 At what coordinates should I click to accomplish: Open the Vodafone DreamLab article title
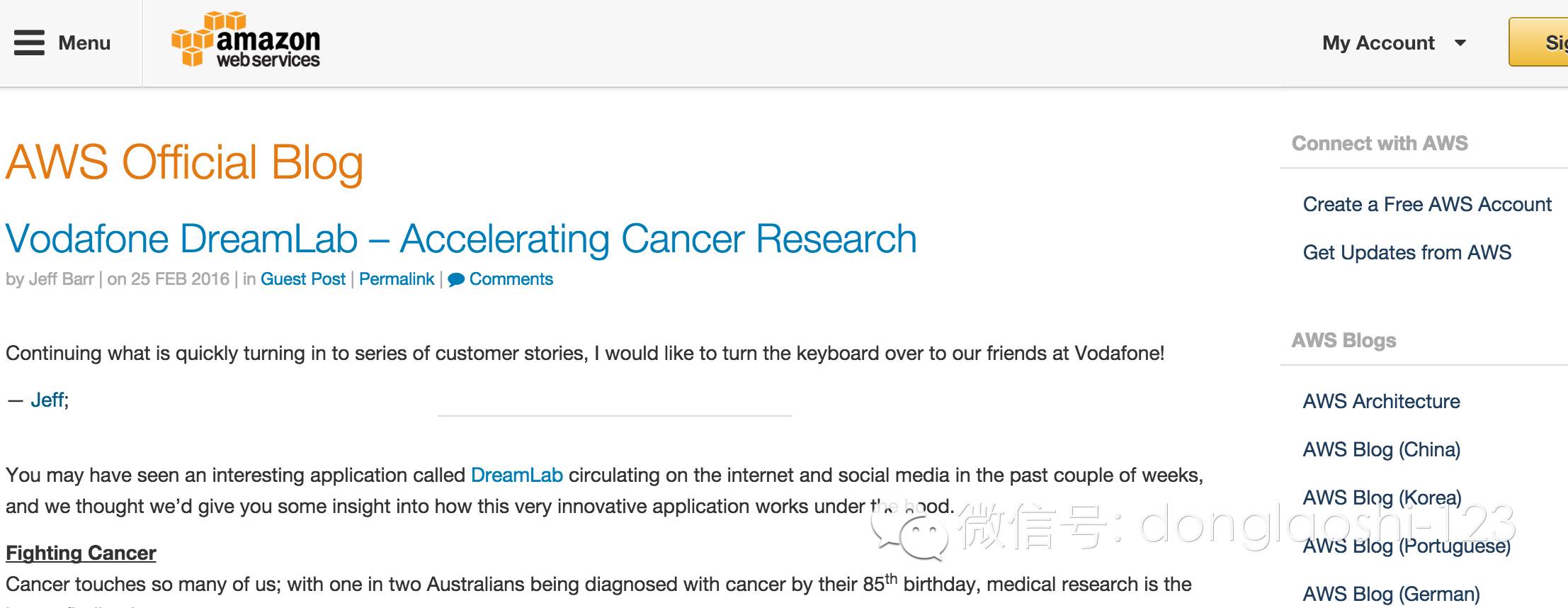[460, 239]
